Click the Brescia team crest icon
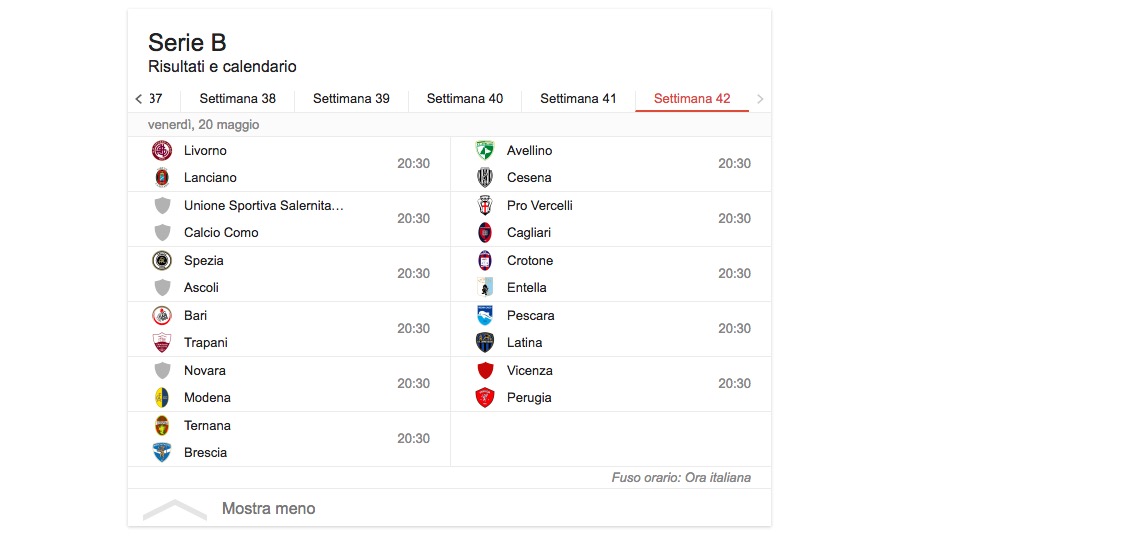 tap(162, 453)
